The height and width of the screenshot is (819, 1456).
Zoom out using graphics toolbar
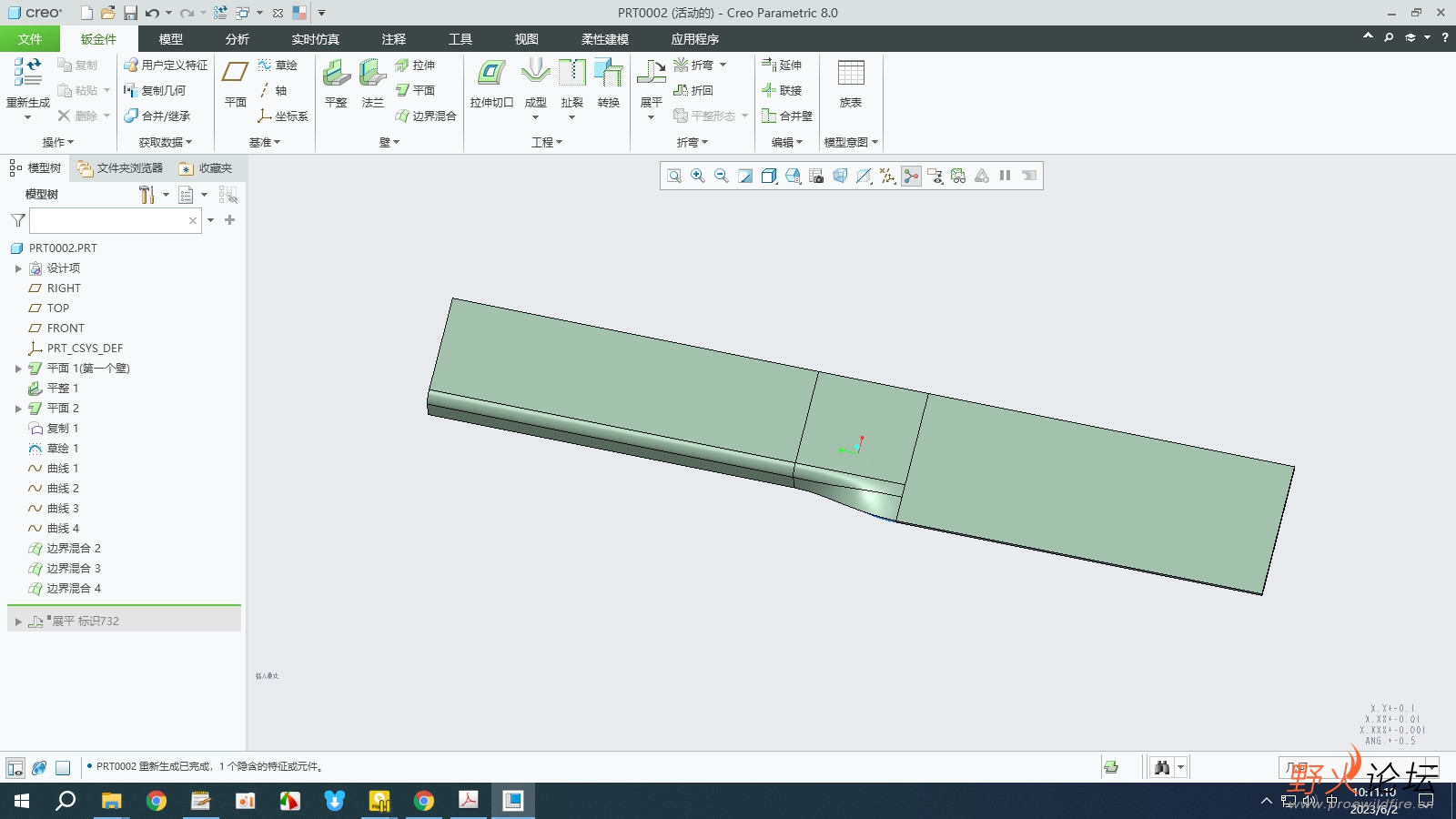click(722, 176)
